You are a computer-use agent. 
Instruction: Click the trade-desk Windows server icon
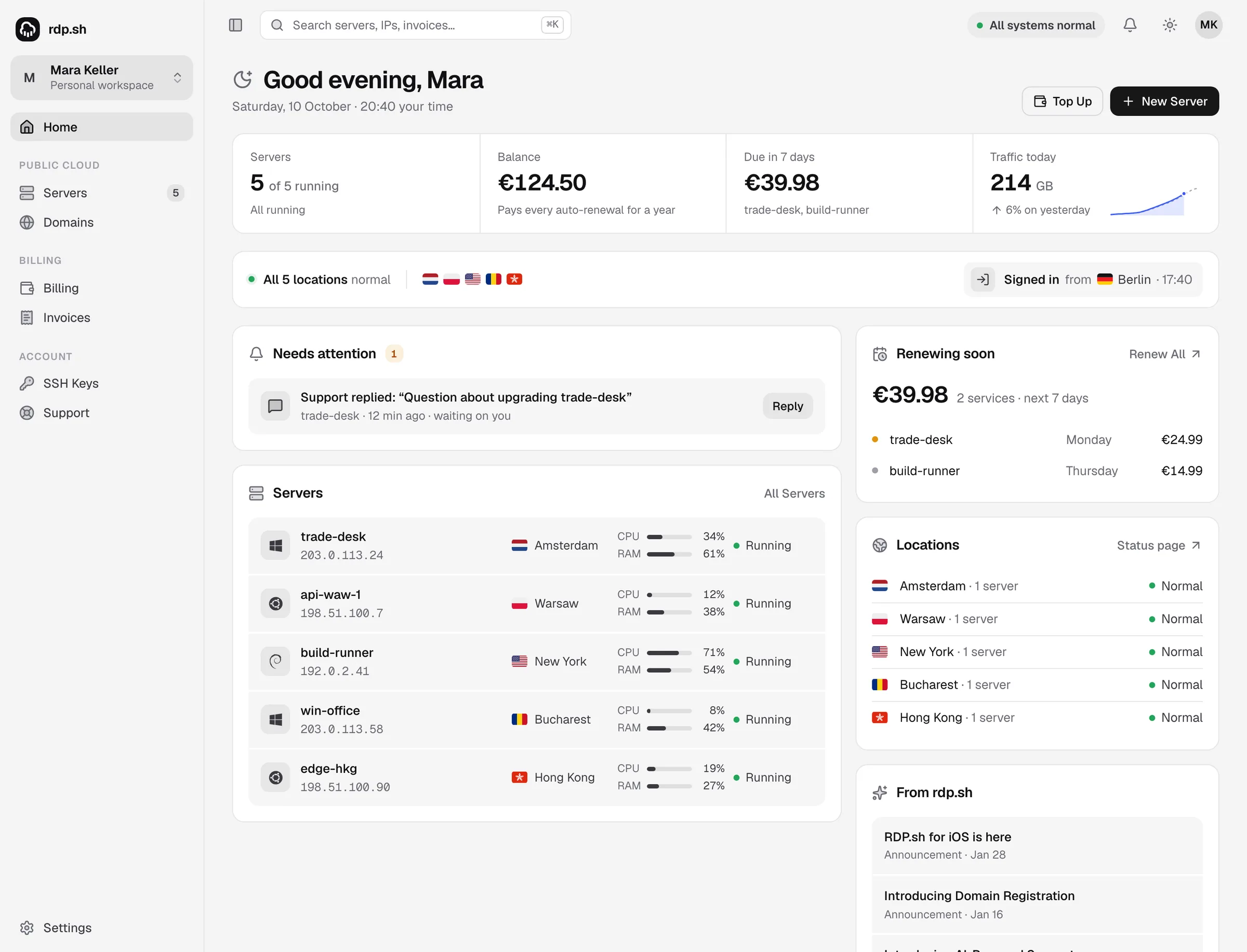[275, 546]
